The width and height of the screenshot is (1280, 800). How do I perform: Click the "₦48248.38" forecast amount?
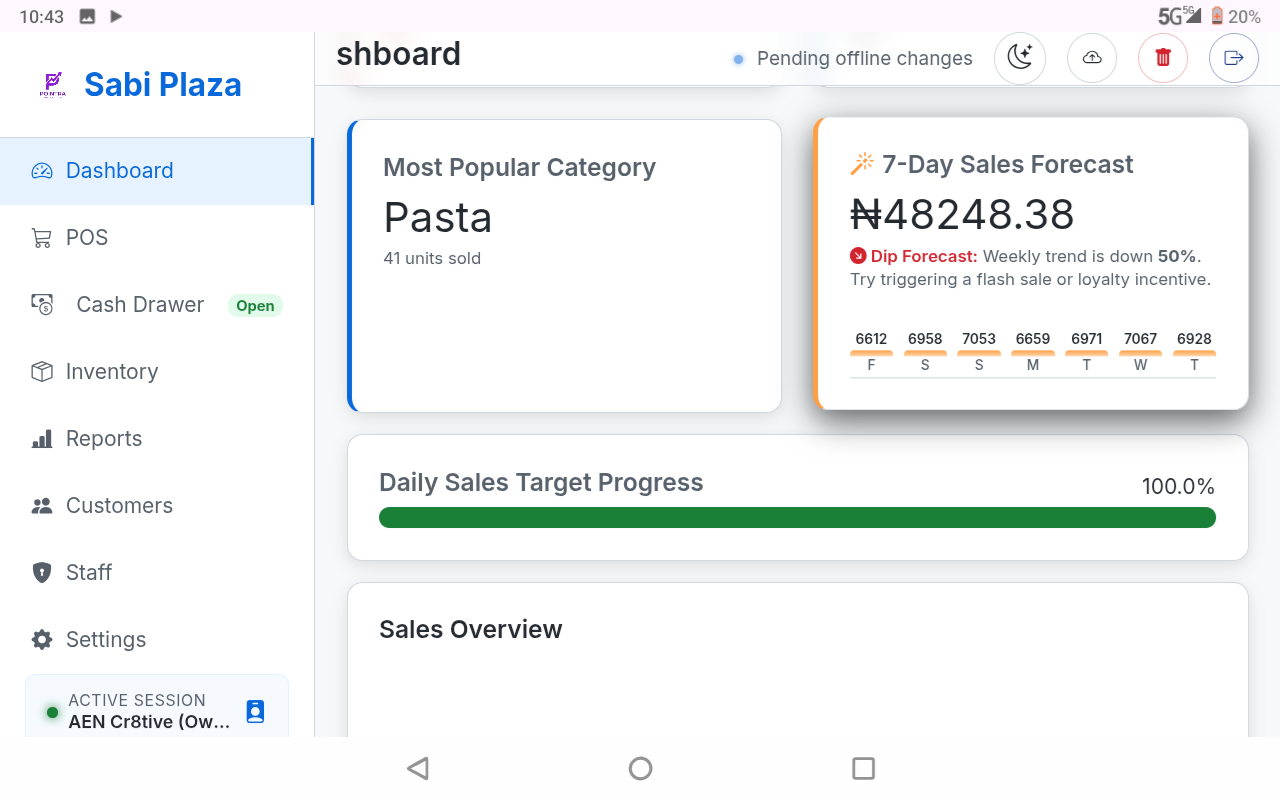(x=962, y=215)
